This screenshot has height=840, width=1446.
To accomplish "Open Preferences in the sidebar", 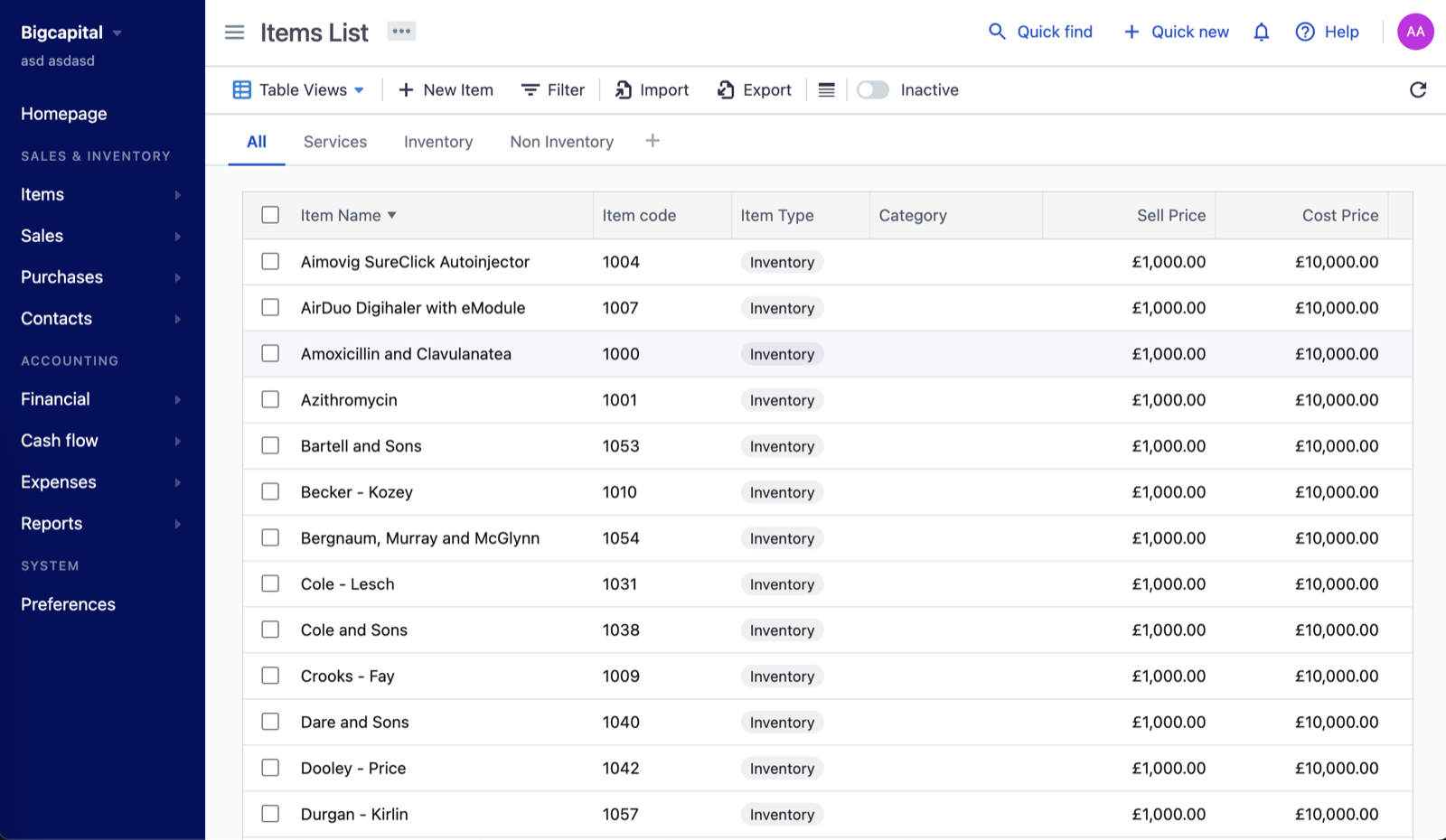I will [68, 604].
